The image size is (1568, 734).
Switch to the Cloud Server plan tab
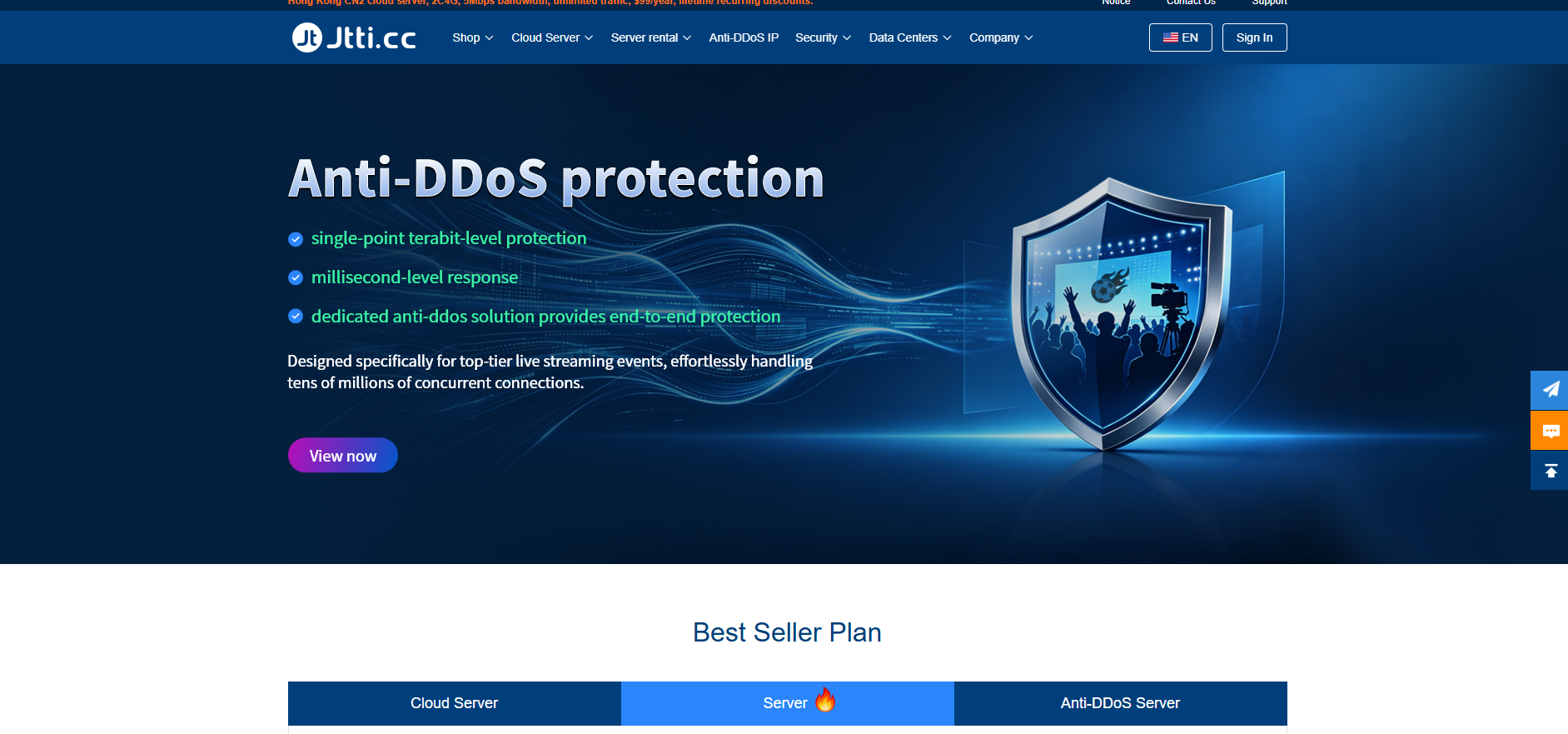(455, 703)
